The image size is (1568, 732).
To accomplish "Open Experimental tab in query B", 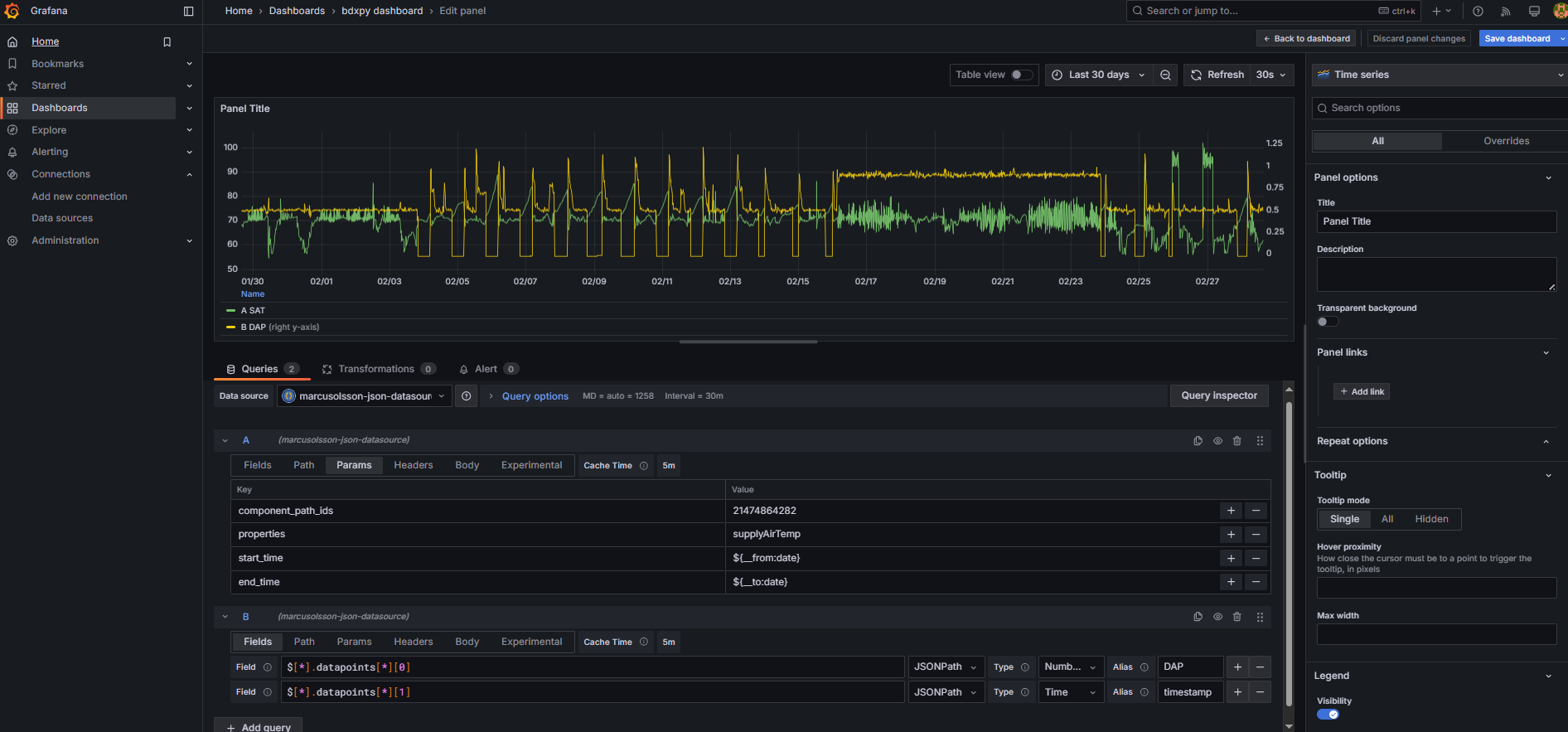I will 531,642.
